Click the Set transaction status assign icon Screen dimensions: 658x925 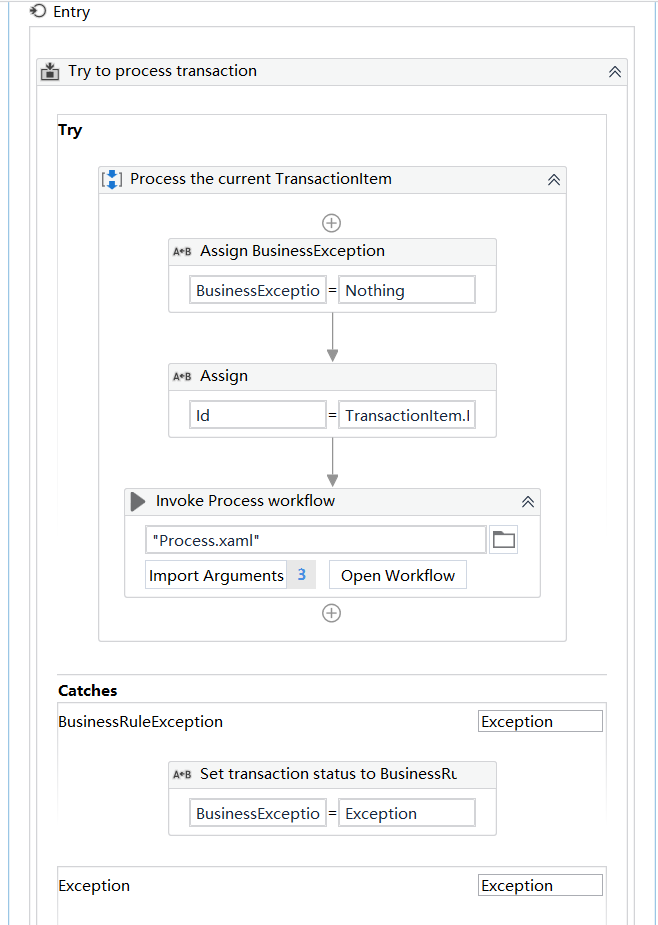tap(182, 775)
